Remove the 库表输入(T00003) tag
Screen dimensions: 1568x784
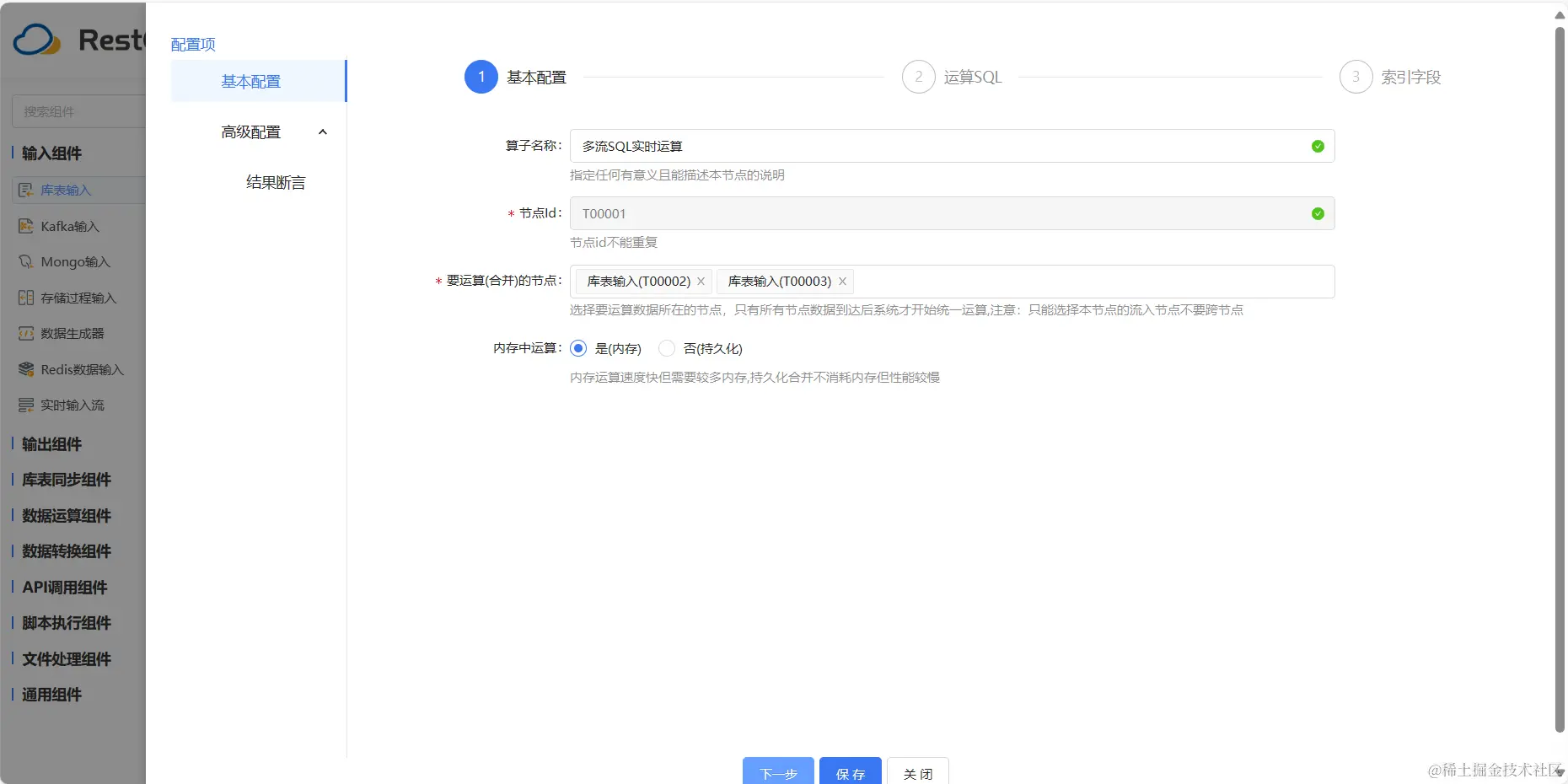842,282
